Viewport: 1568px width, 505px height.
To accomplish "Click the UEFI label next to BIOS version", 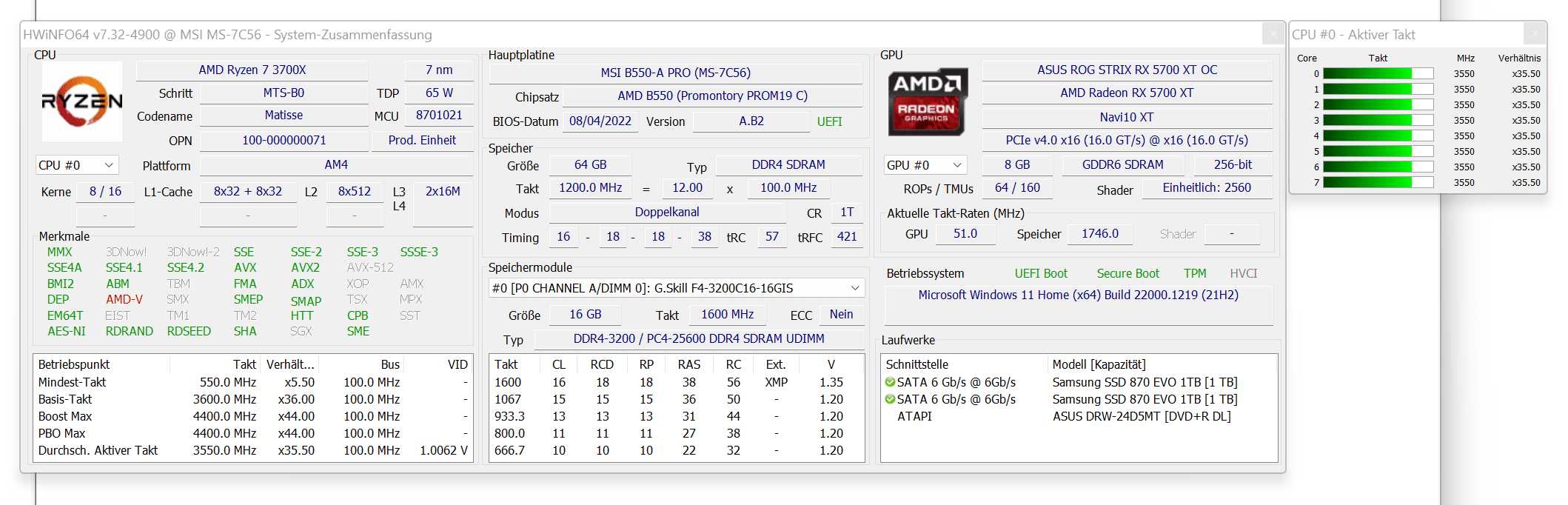I will click(829, 122).
